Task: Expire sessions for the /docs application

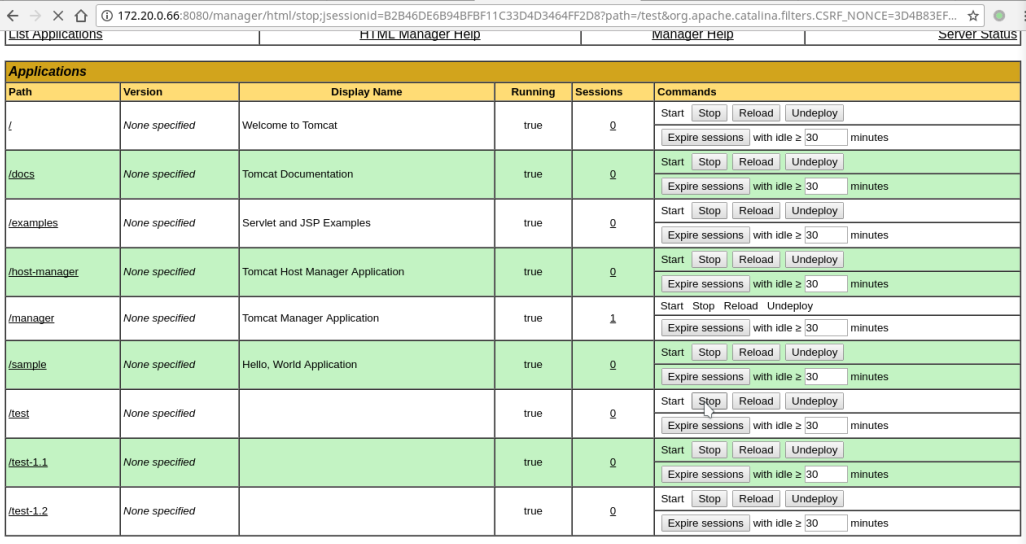Action: click(705, 187)
